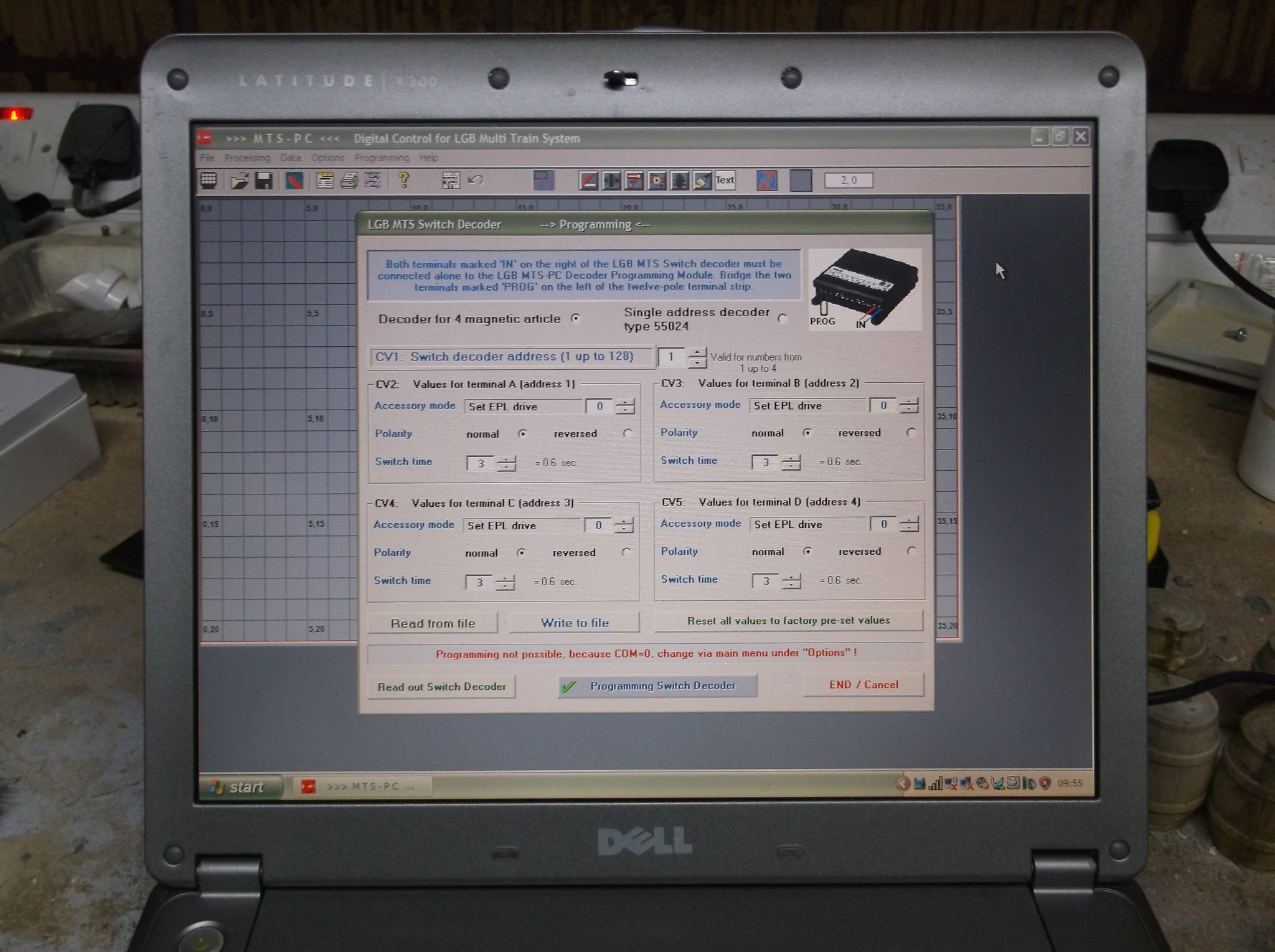This screenshot has height=952, width=1275.
Task: Open the Data menu
Action: [x=291, y=158]
